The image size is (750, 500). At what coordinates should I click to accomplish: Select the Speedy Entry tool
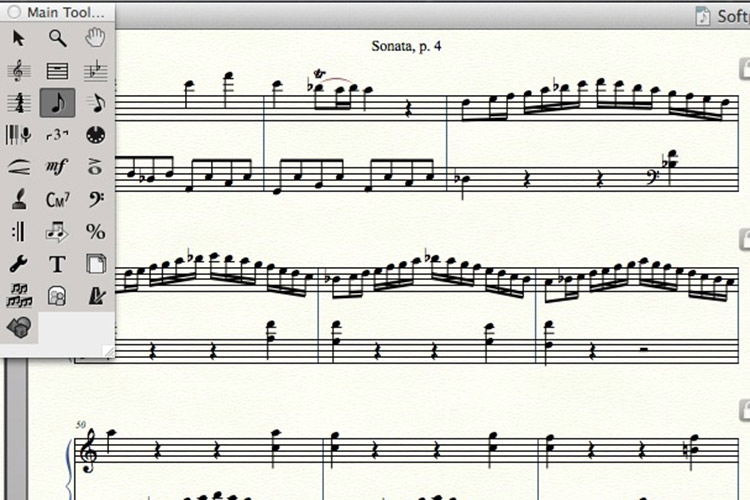coord(95,103)
